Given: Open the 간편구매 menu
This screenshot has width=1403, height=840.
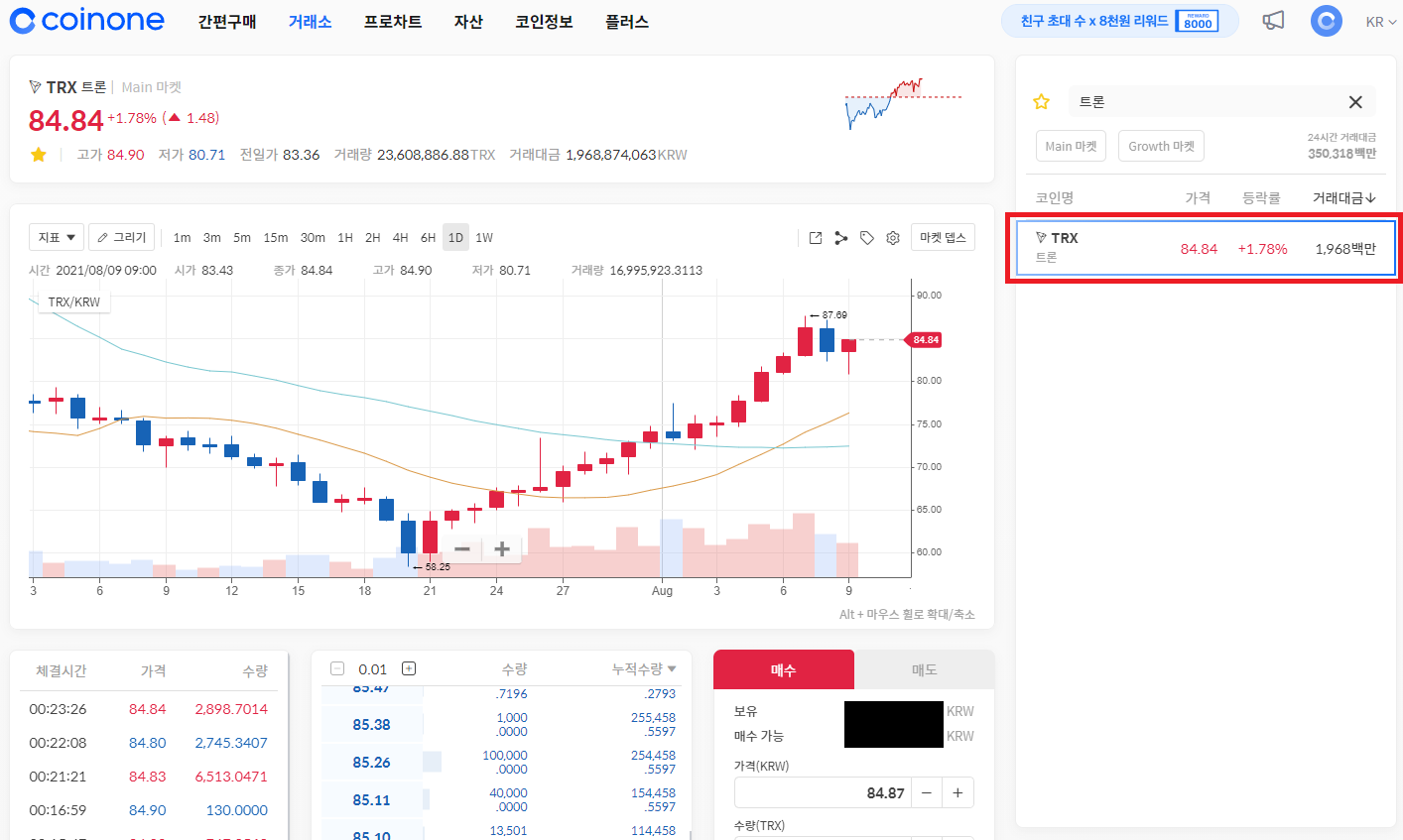Looking at the screenshot, I should coord(227,21).
